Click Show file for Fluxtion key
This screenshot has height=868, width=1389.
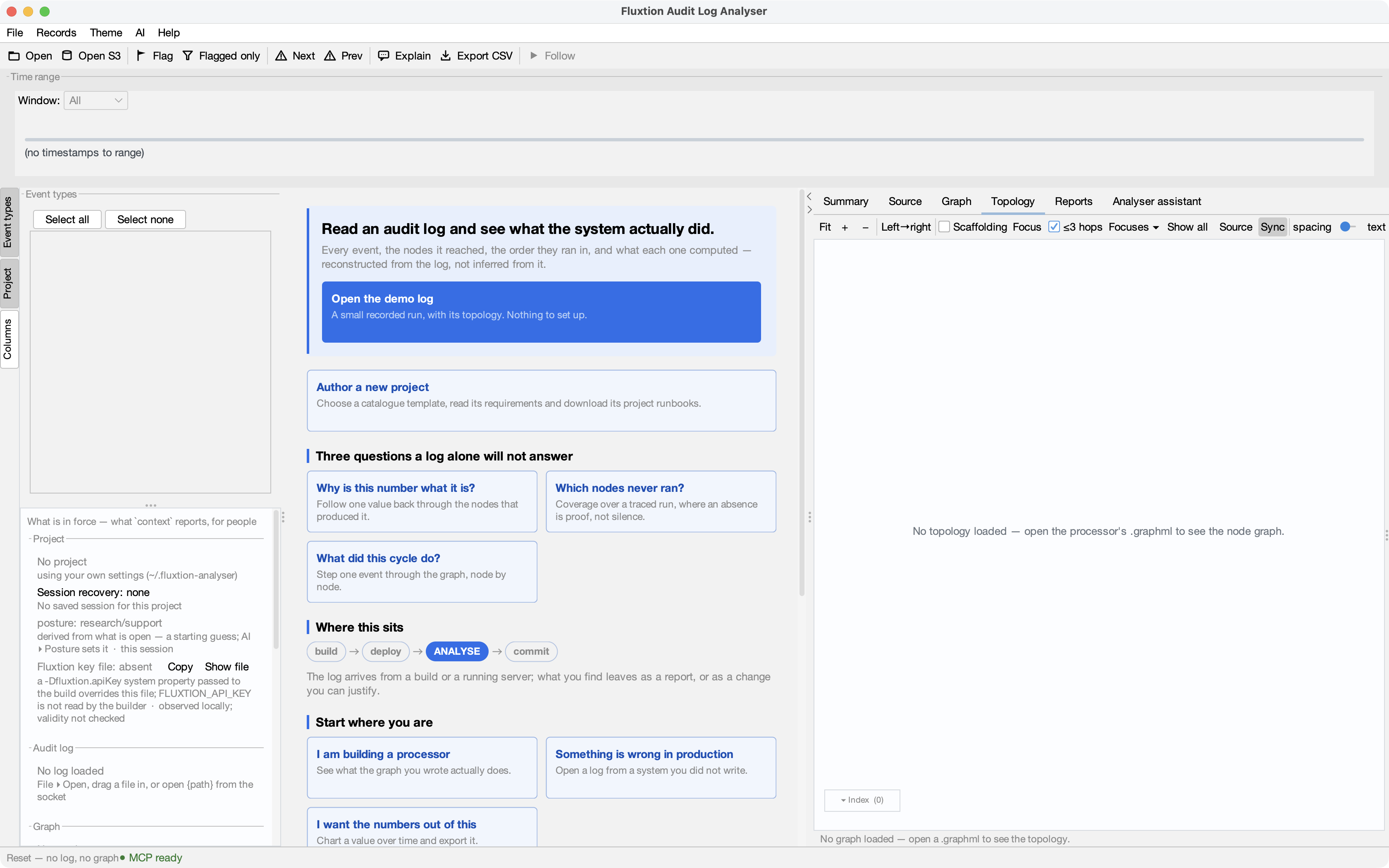tap(227, 667)
